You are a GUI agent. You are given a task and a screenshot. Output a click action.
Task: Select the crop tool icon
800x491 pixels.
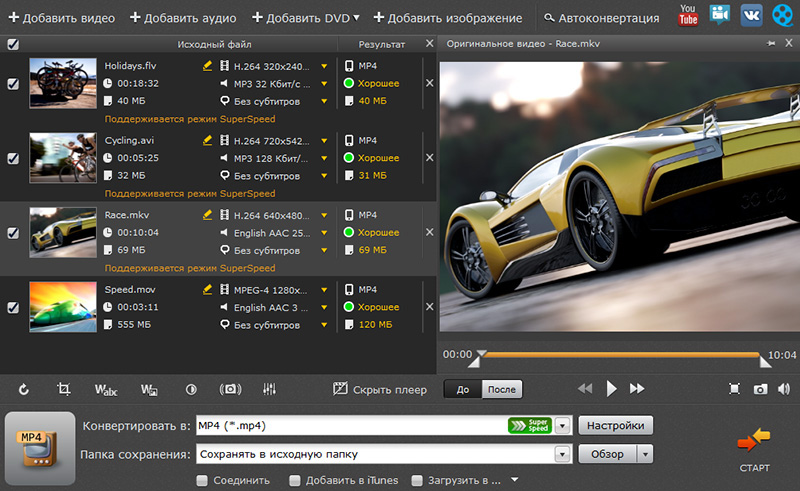click(63, 389)
